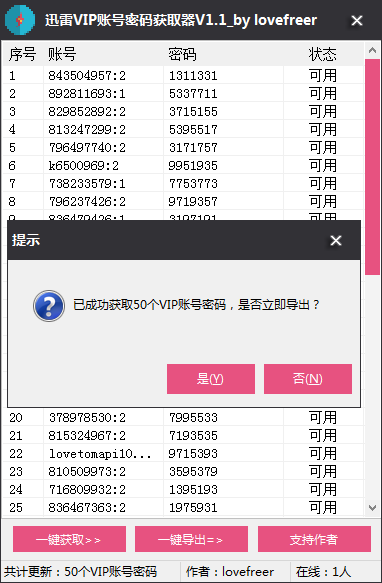The image size is (382, 583).
Task: Select account 716809932:2
Action: [87, 489]
